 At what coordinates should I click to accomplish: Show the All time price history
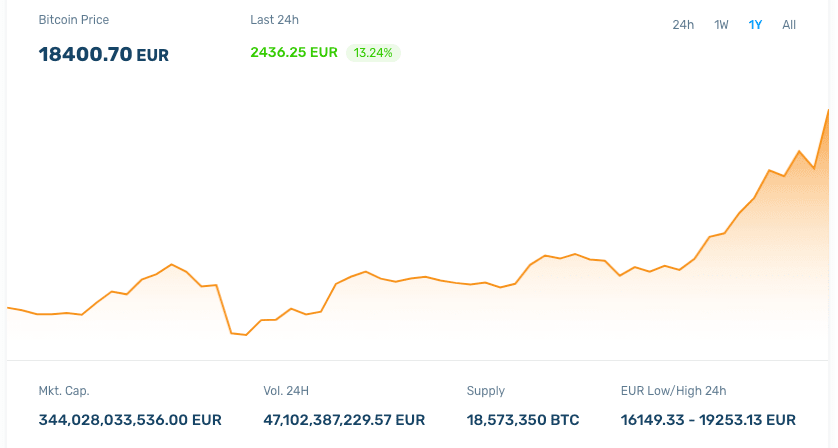pos(789,24)
